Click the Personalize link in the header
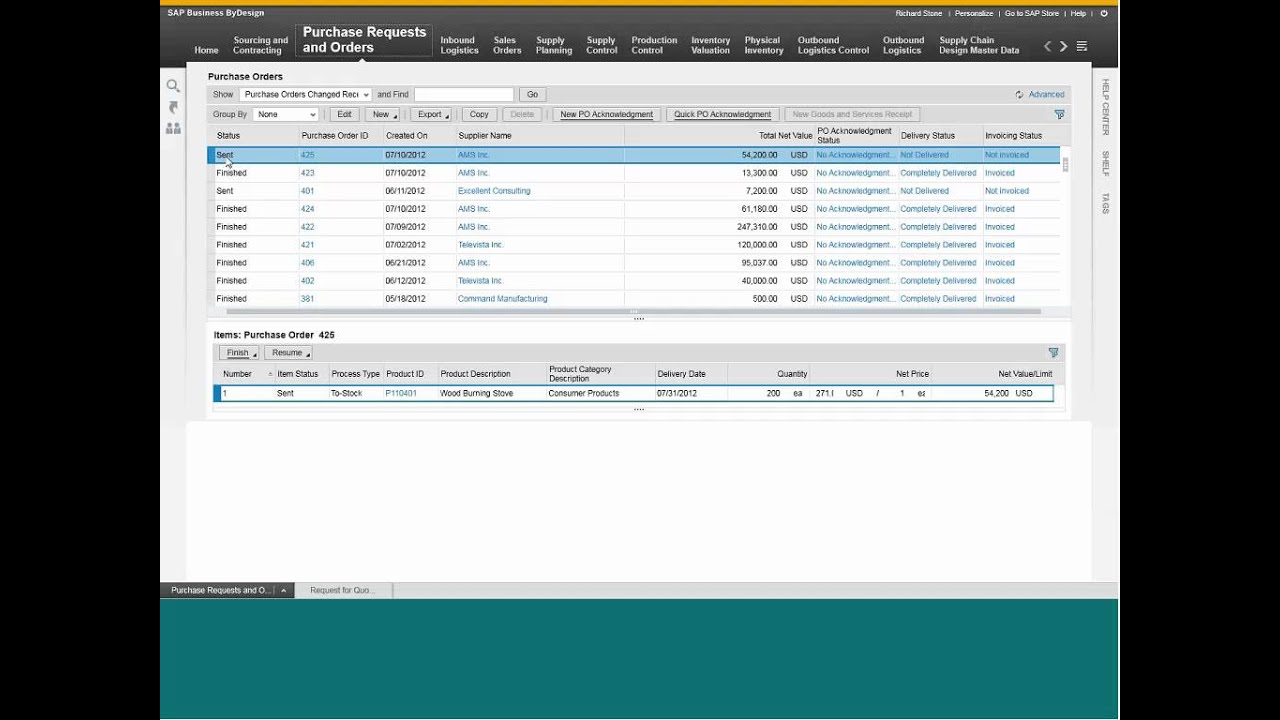The height and width of the screenshot is (720, 1280). (974, 14)
